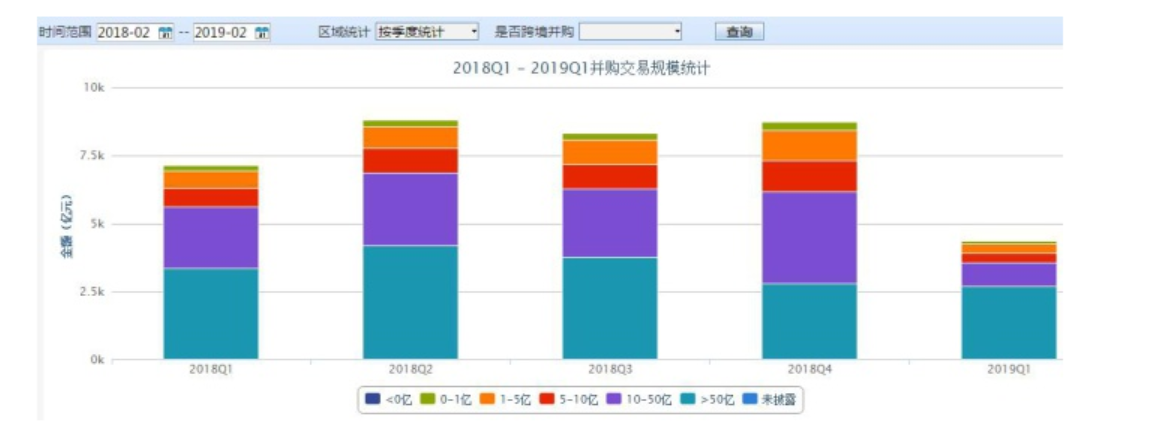This screenshot has width=1149, height=435.
Task: Toggle the 1-5亿 legend entry
Action: [x=506, y=399]
